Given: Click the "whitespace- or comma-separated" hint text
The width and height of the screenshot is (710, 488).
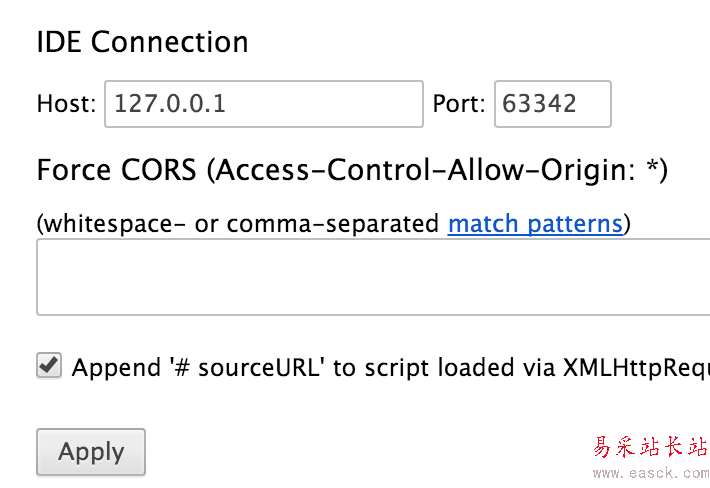Looking at the screenshot, I should 240,223.
